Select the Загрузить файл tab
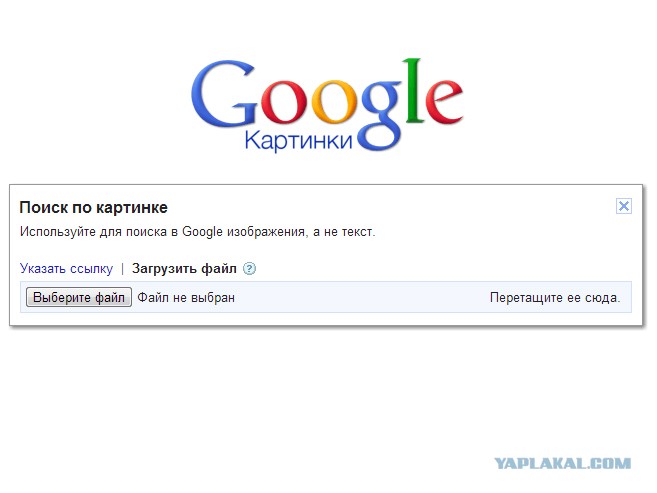Screen dimensions: 657x493 184,268
